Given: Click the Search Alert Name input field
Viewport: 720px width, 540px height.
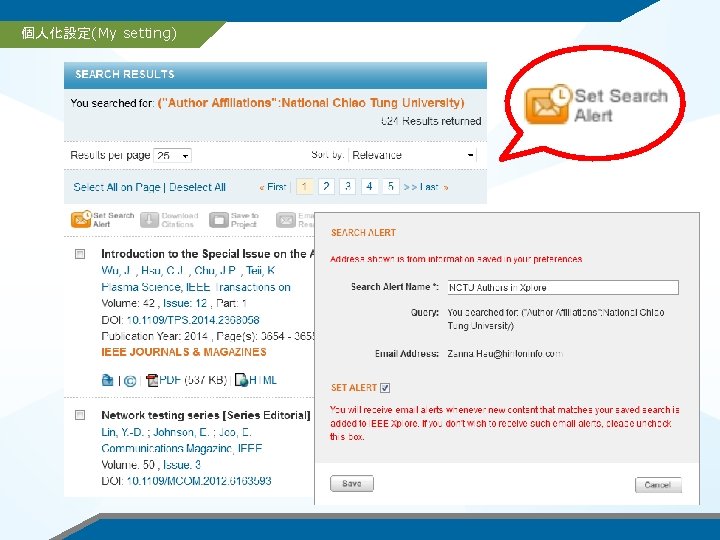Looking at the screenshot, I should (x=563, y=287).
